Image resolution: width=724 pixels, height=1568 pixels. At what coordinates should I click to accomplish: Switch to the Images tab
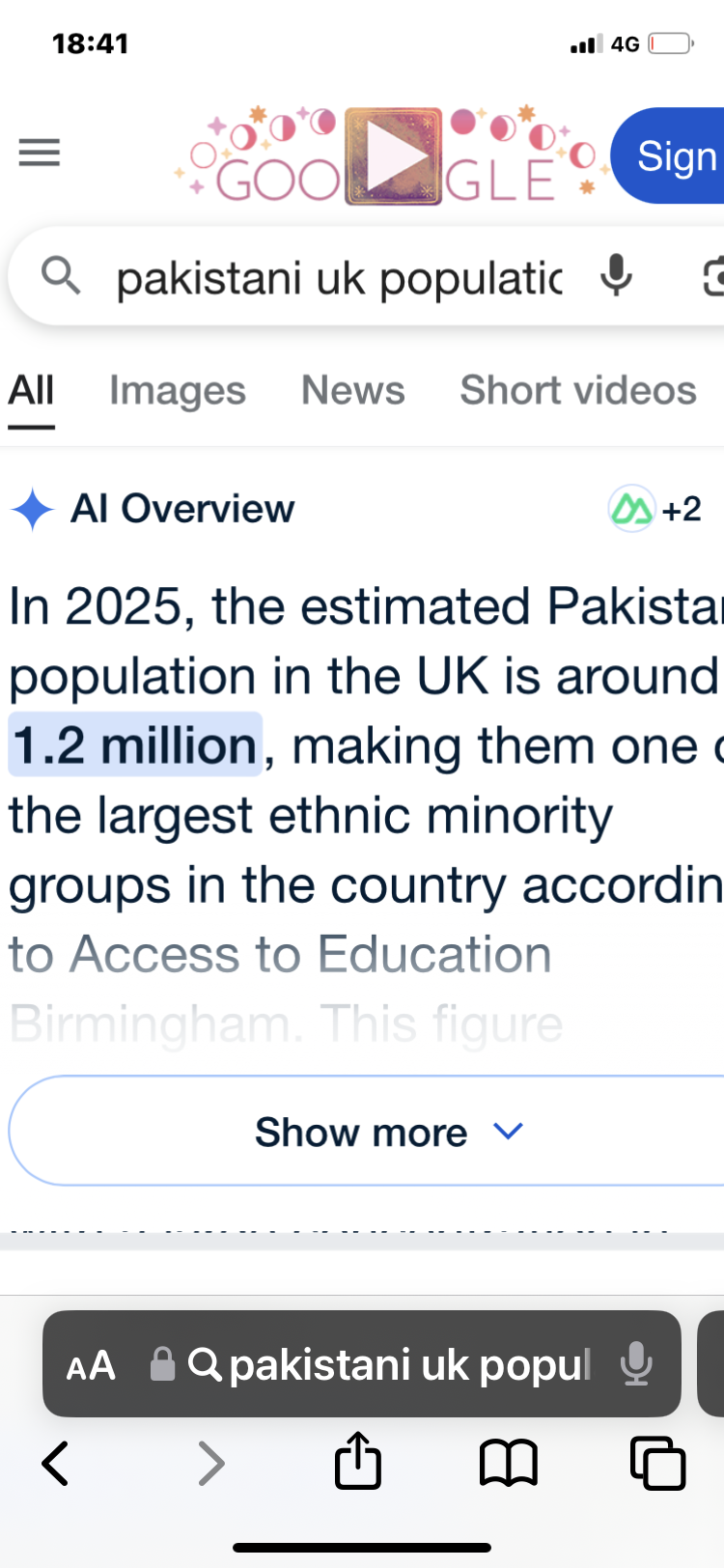click(x=178, y=391)
